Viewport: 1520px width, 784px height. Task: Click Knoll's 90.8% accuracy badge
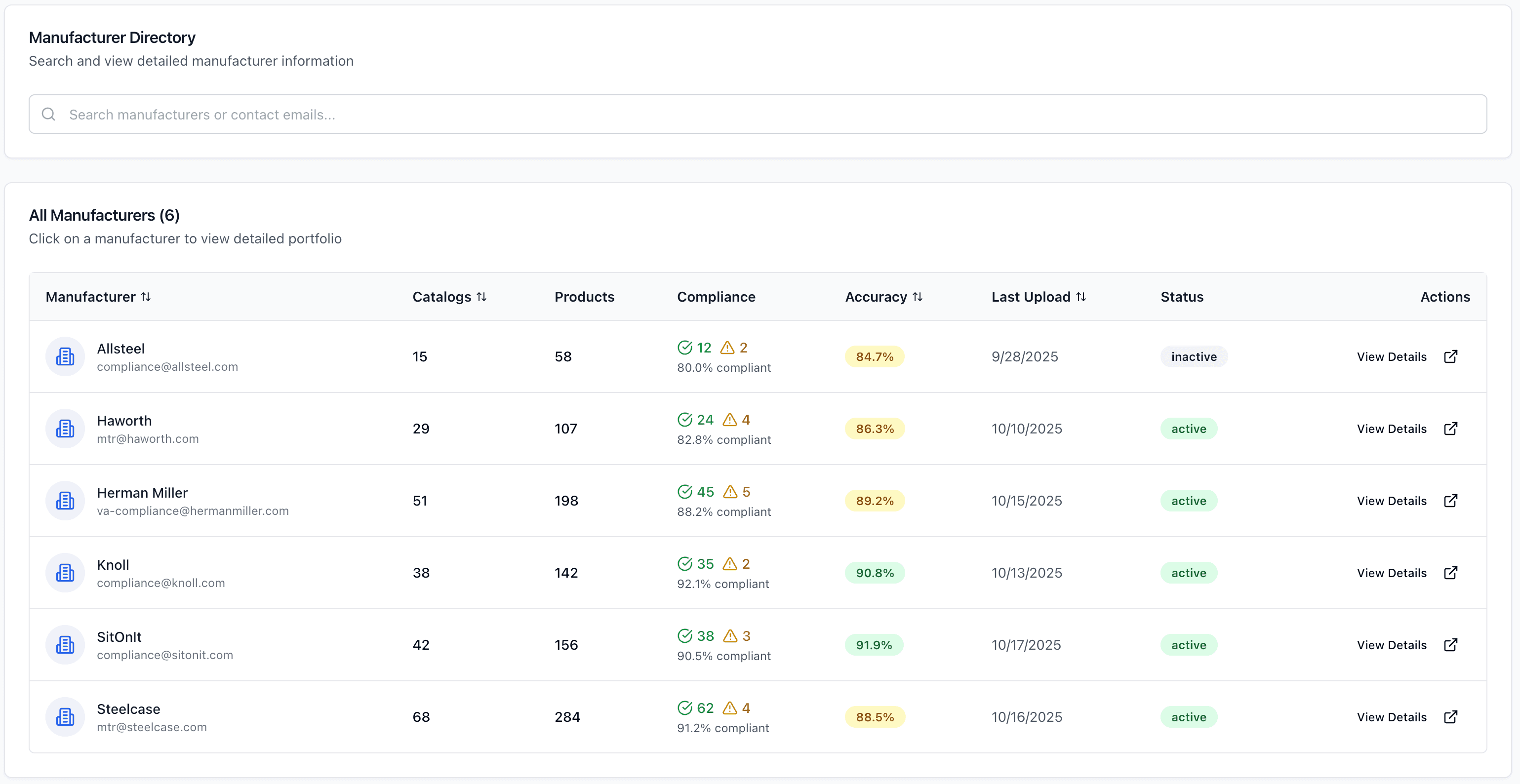click(x=875, y=573)
